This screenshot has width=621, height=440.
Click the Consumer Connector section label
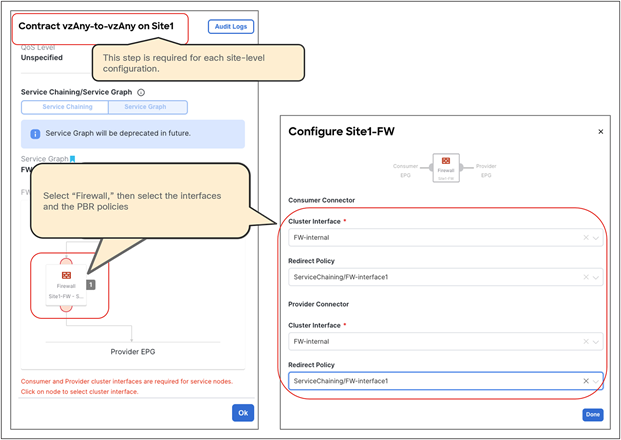322,200
